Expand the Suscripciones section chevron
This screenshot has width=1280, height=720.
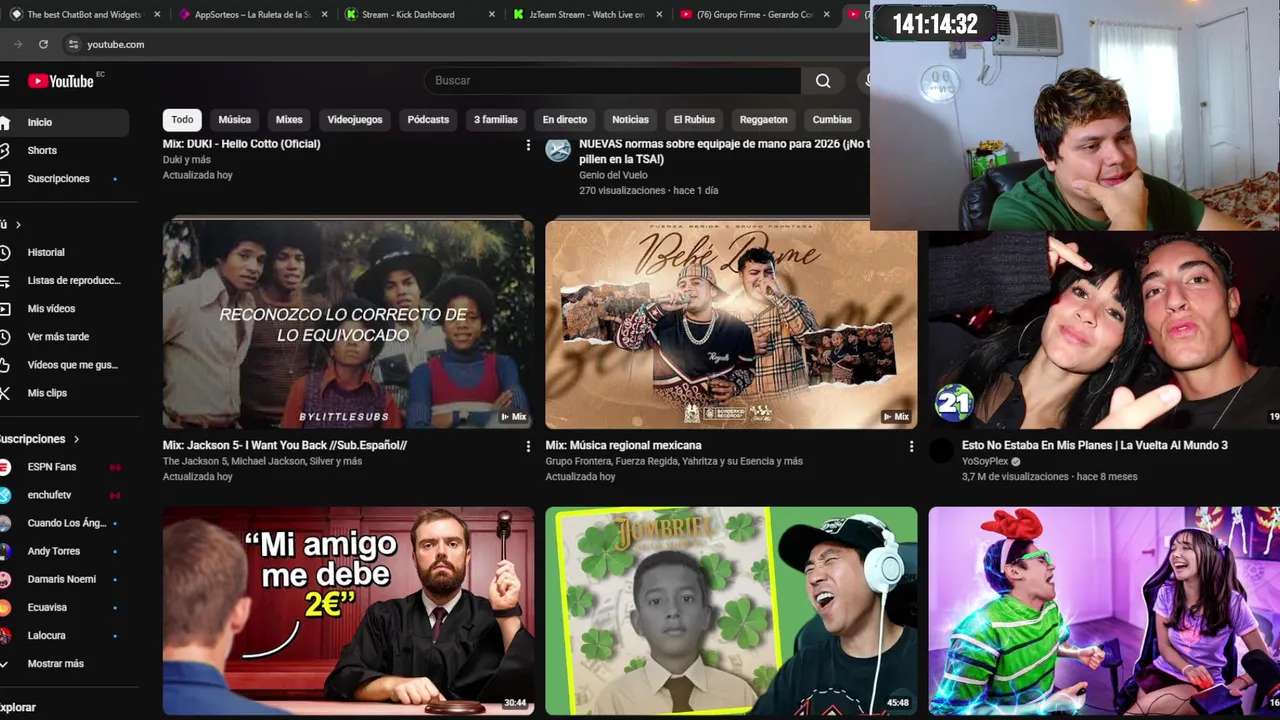tap(76, 439)
